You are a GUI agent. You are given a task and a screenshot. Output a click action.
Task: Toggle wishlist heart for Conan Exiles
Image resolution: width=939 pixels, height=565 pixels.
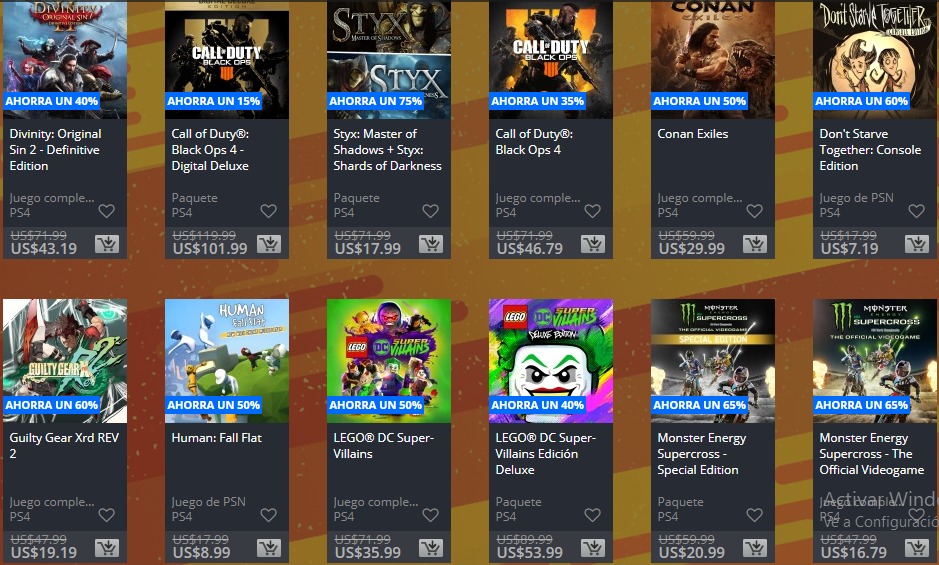pos(755,211)
